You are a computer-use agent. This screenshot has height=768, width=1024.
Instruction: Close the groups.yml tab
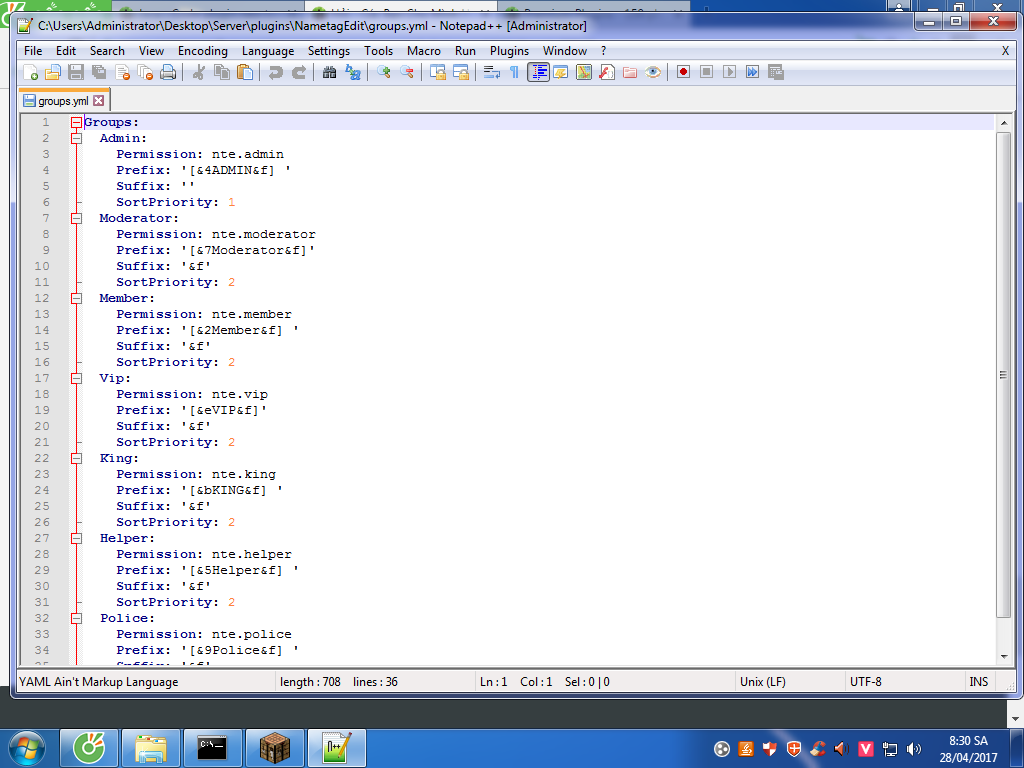pyautogui.click(x=99, y=101)
